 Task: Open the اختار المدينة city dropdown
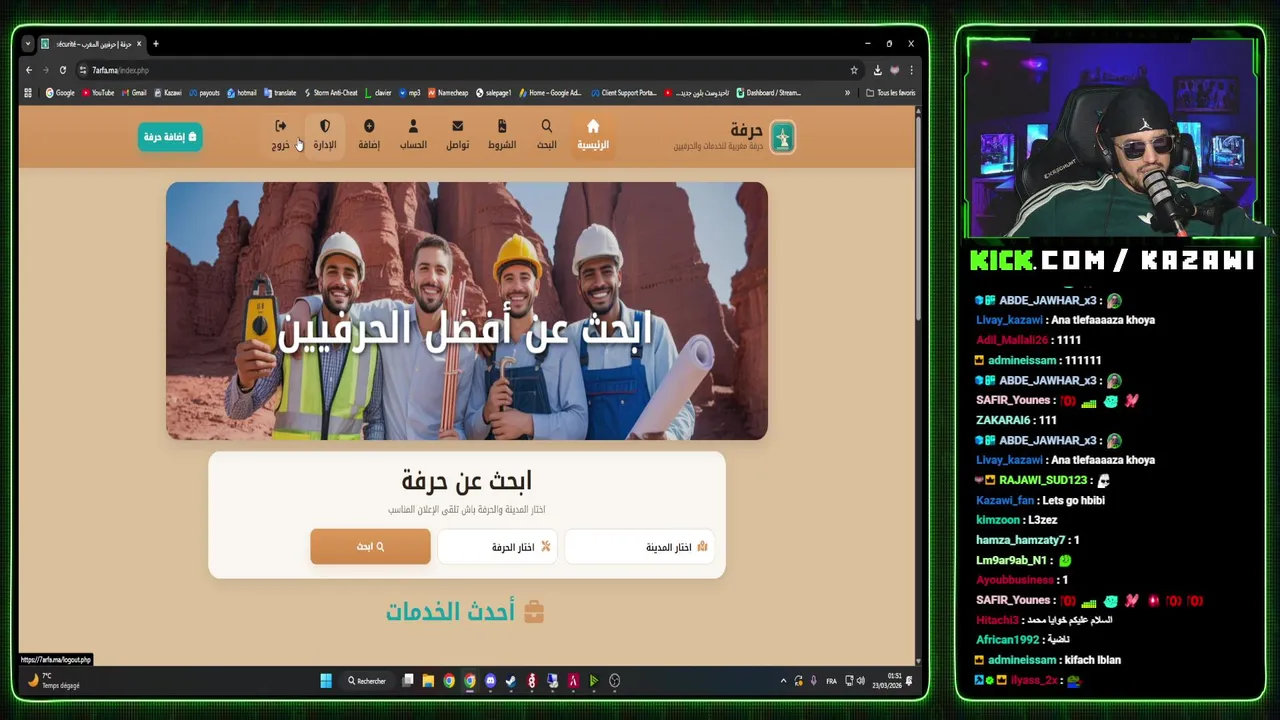[x=640, y=547]
